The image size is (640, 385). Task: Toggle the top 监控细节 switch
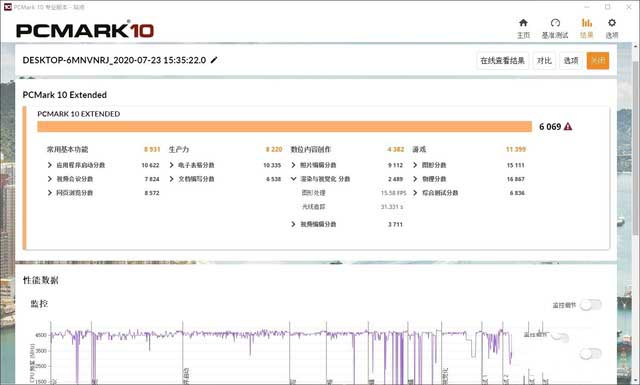(591, 305)
